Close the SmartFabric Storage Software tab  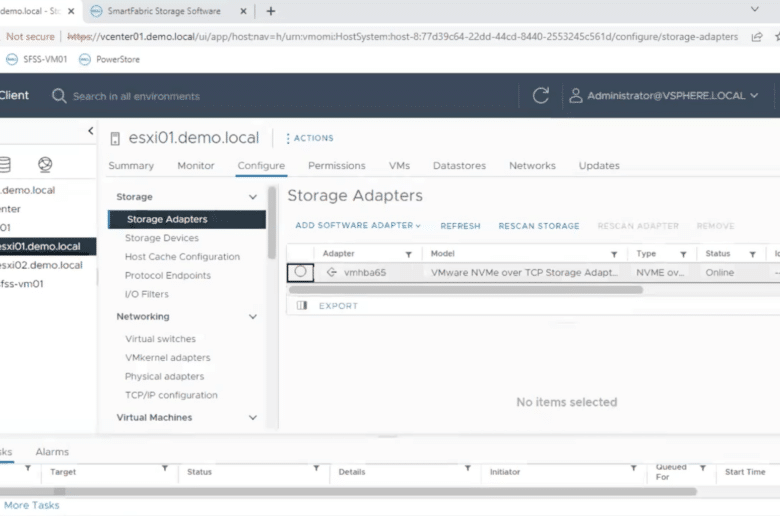(x=243, y=11)
